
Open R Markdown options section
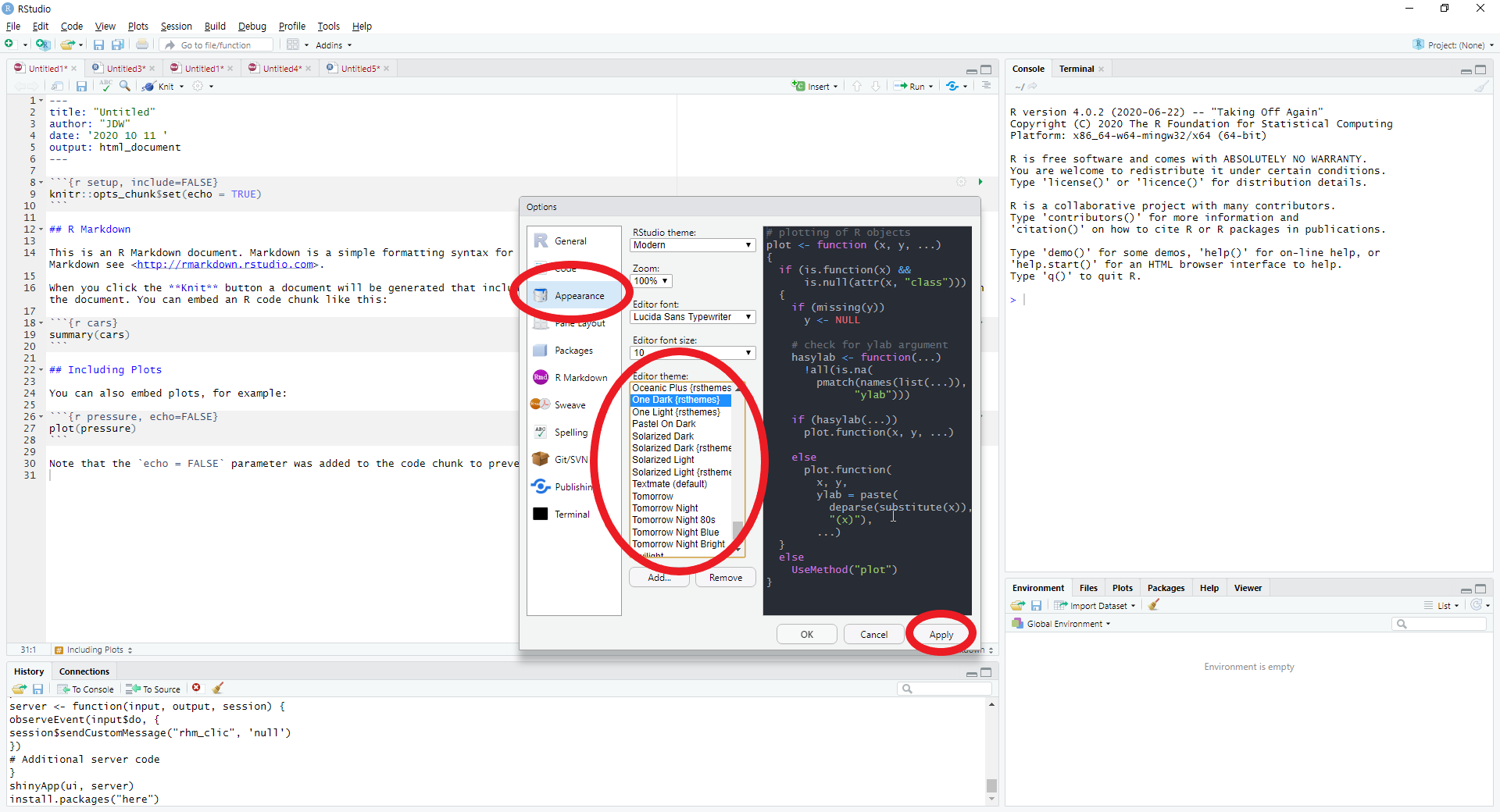pos(574,378)
